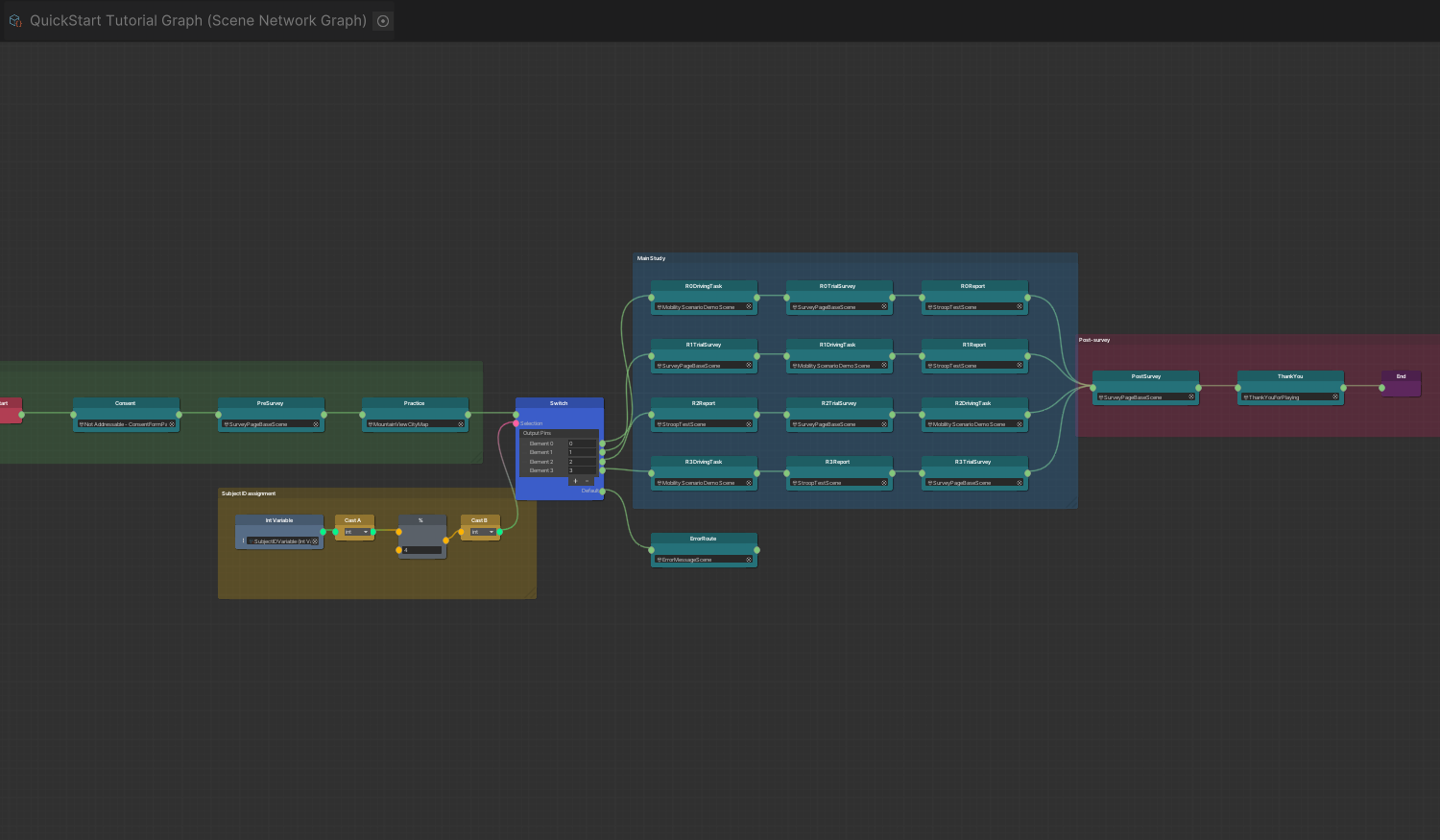This screenshot has width=1440, height=840.
Task: Open scene picker on R1Report node field
Action: click(x=1020, y=366)
